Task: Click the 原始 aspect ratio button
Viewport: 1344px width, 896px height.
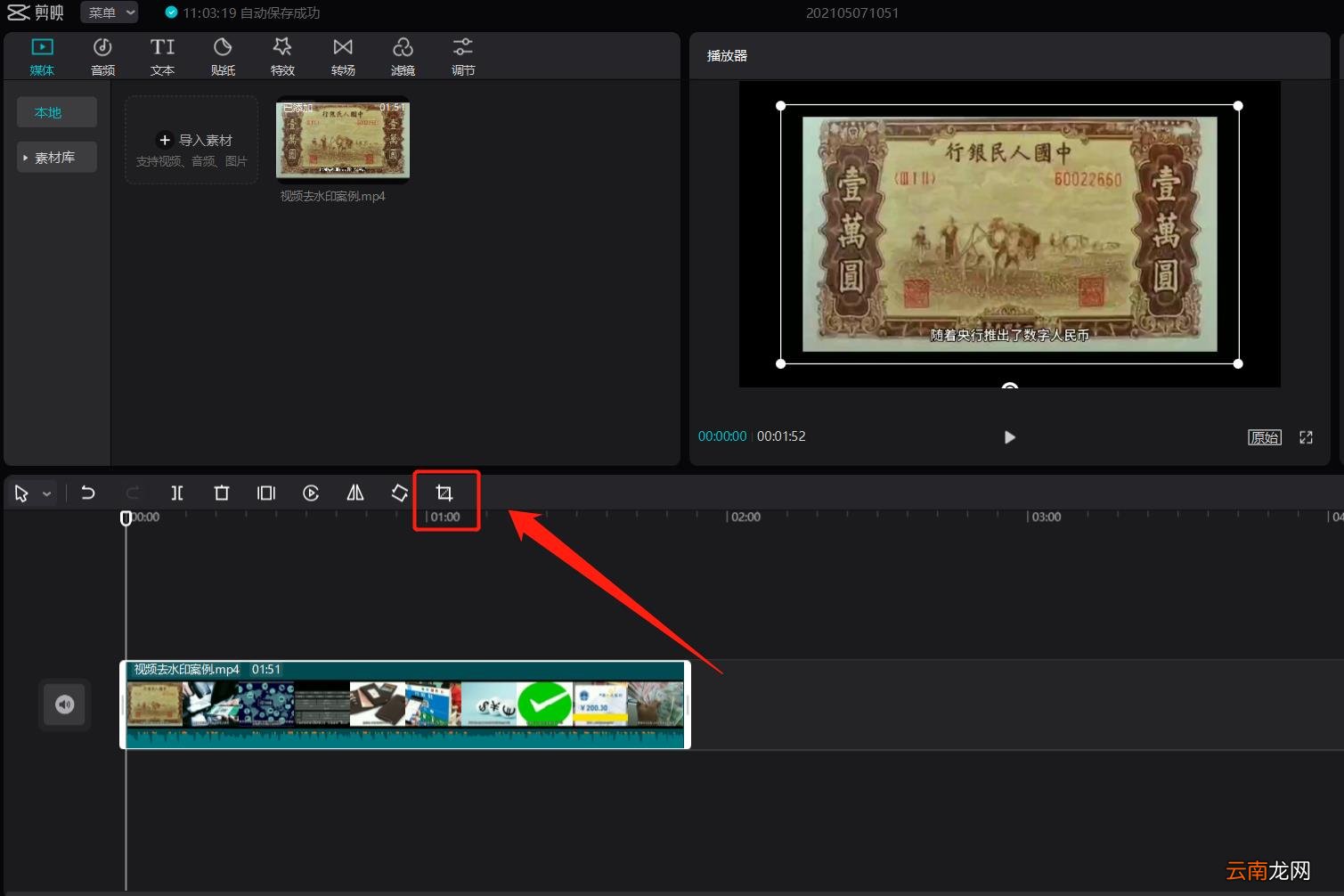Action: pos(1265,437)
